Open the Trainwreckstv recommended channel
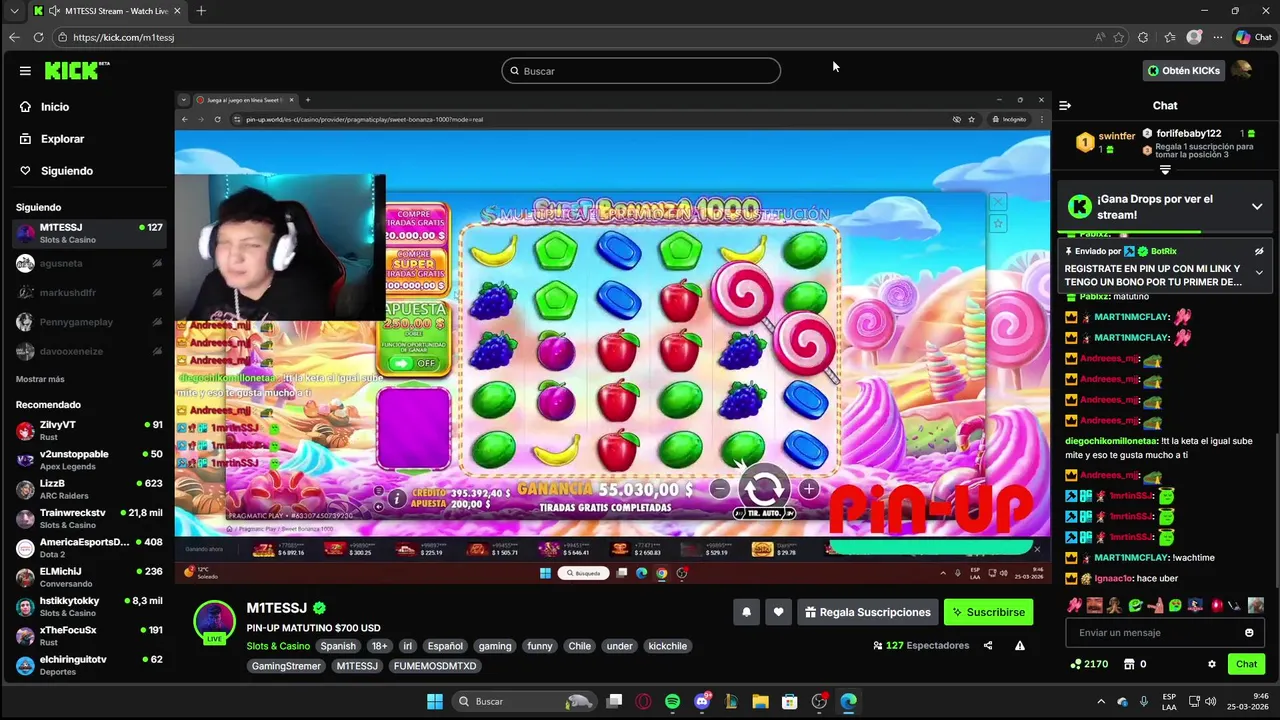1280x720 pixels. (x=88, y=519)
